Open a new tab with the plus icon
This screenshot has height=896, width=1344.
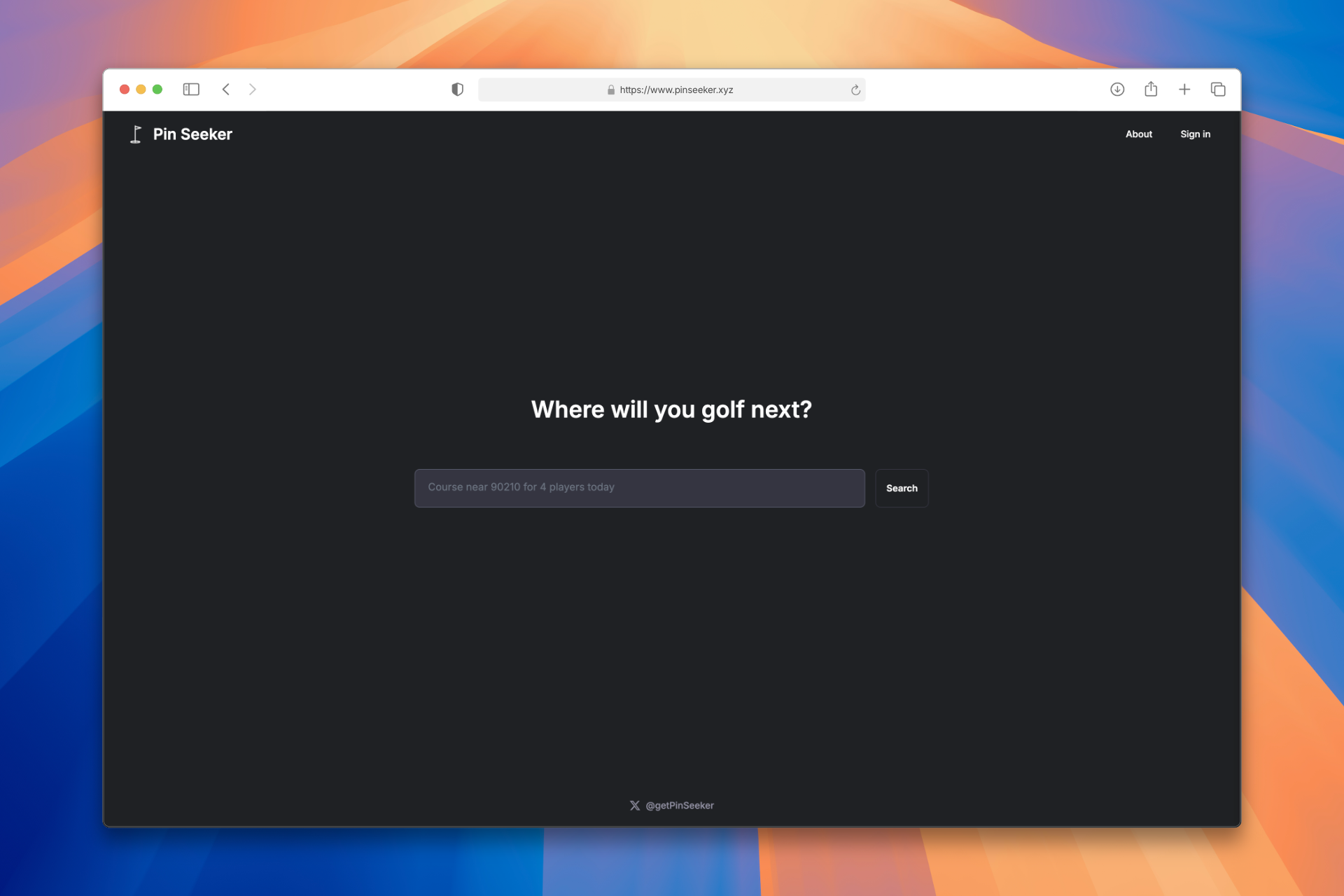(1184, 90)
